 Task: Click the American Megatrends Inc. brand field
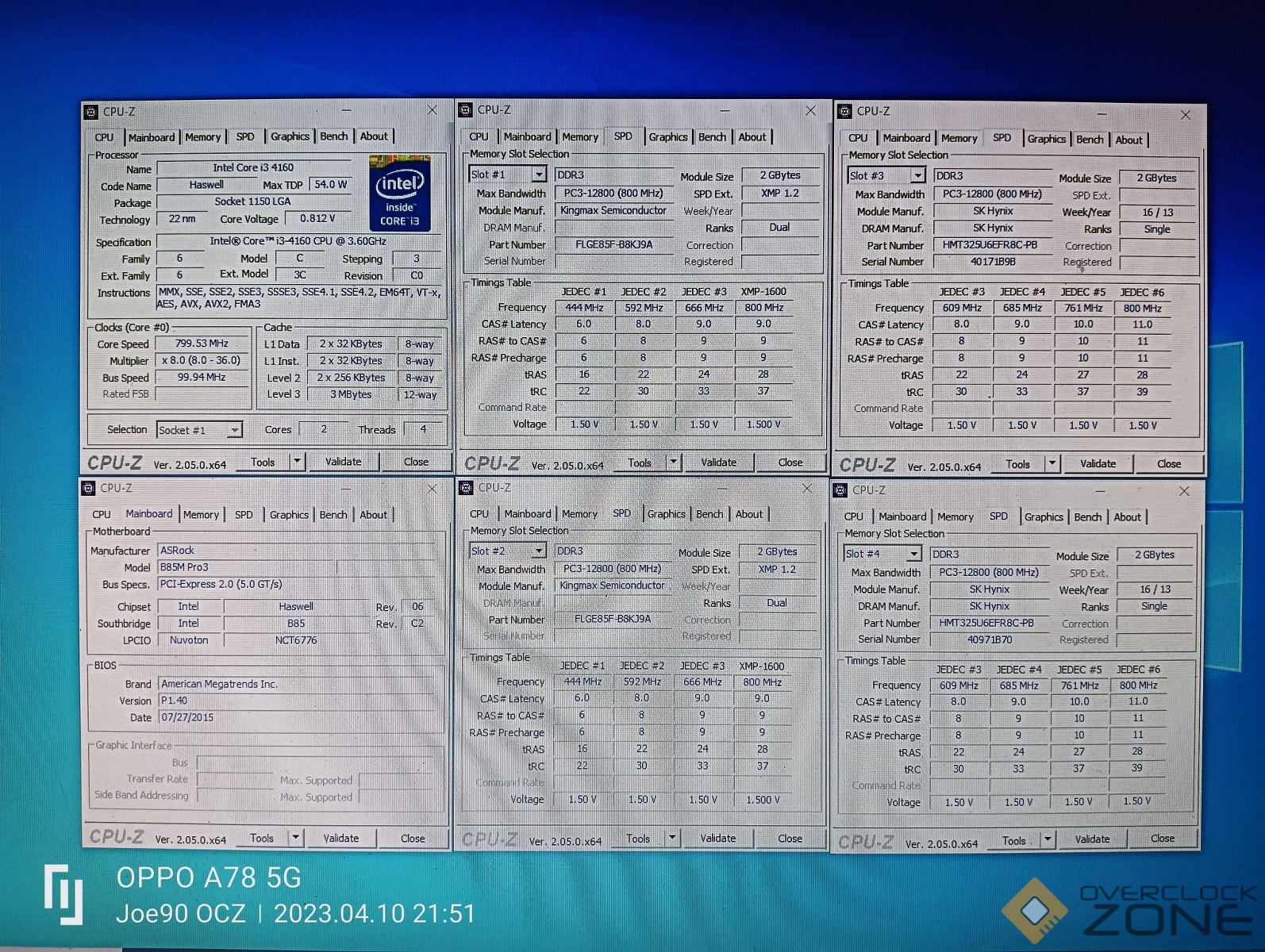tap(295, 684)
